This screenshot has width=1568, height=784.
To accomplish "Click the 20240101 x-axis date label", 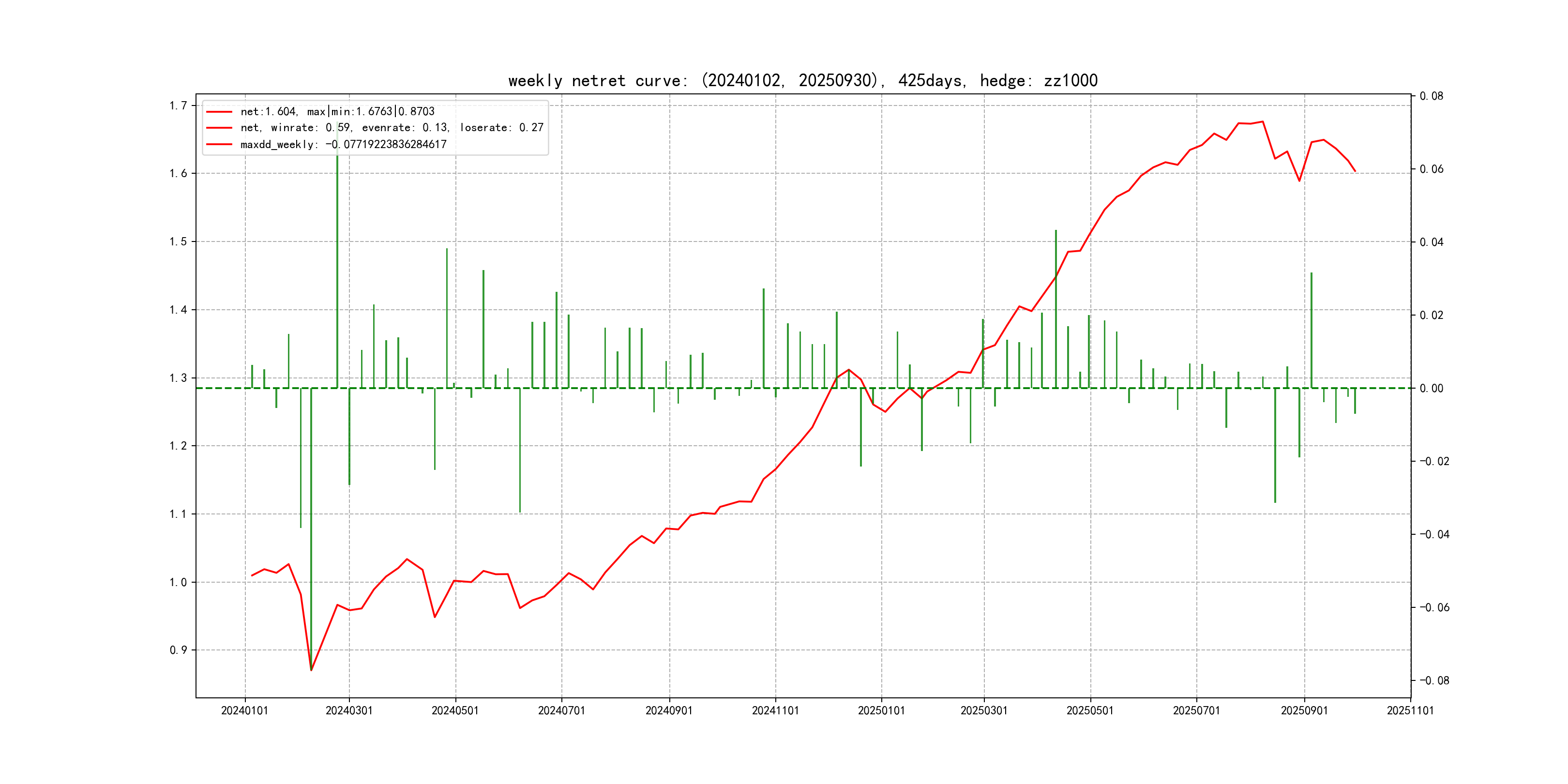I will point(245,710).
